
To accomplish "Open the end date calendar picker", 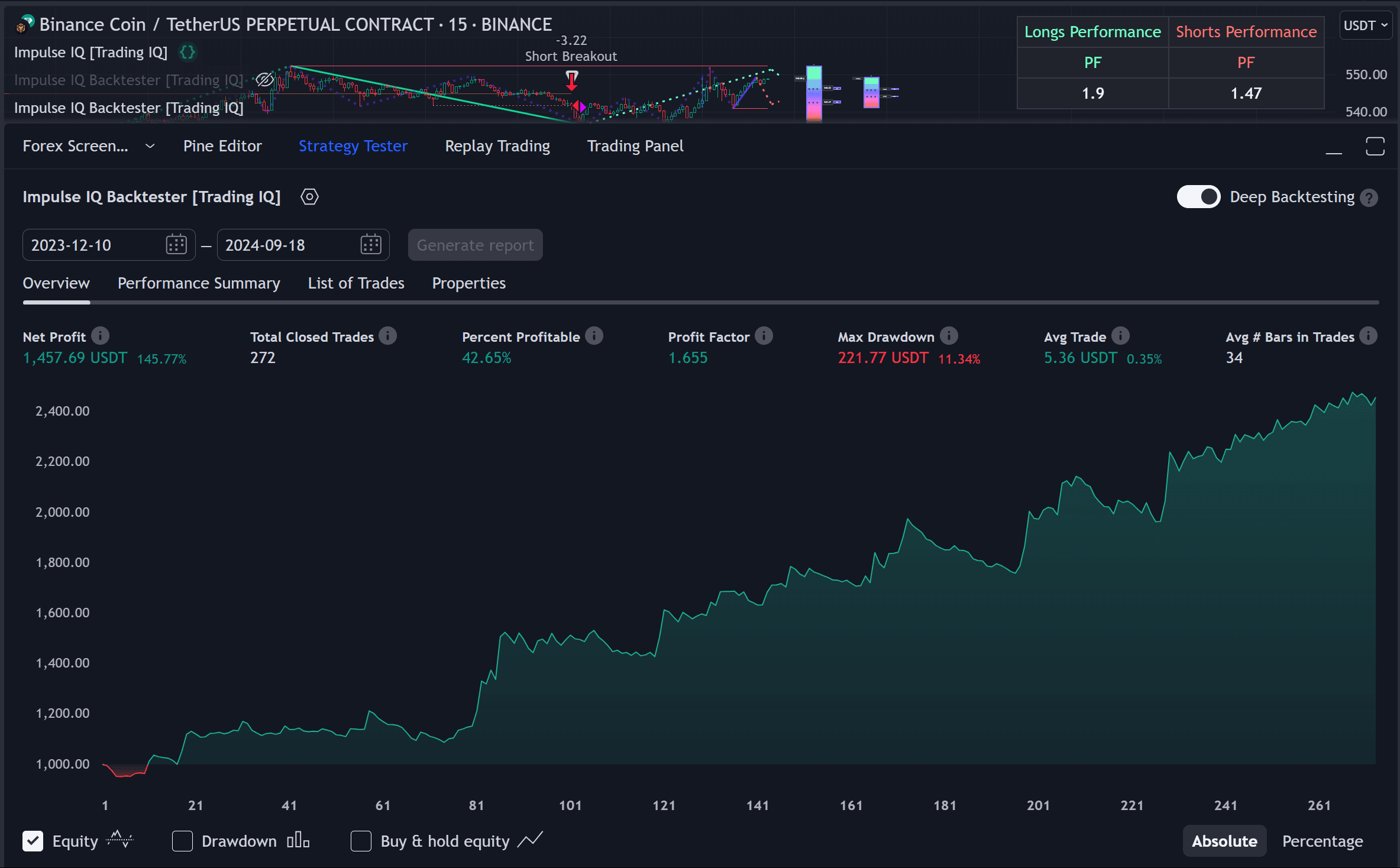I will click(x=371, y=245).
